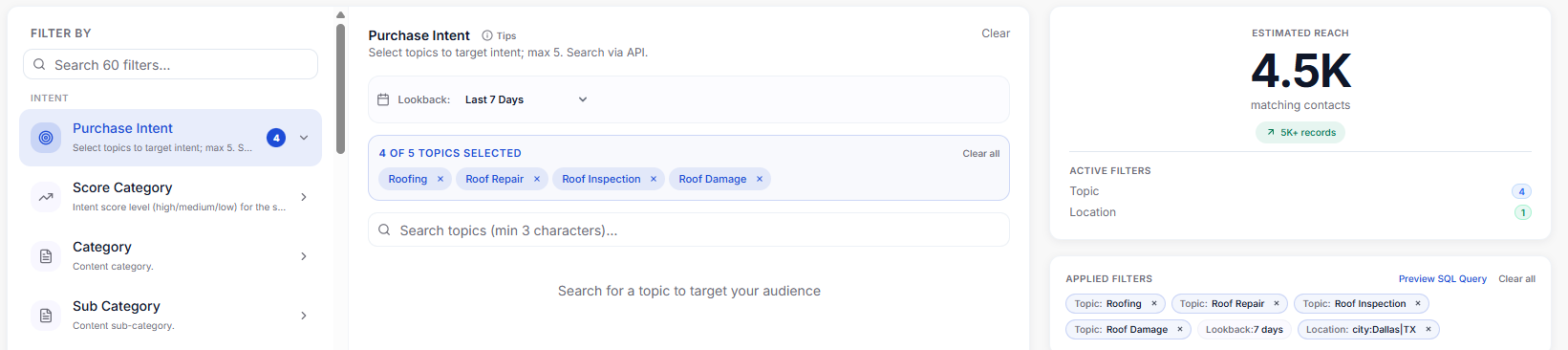Screen dimensions: 1568x350
Task: Open the Preview SQL Query link
Action: pyautogui.click(x=1443, y=279)
